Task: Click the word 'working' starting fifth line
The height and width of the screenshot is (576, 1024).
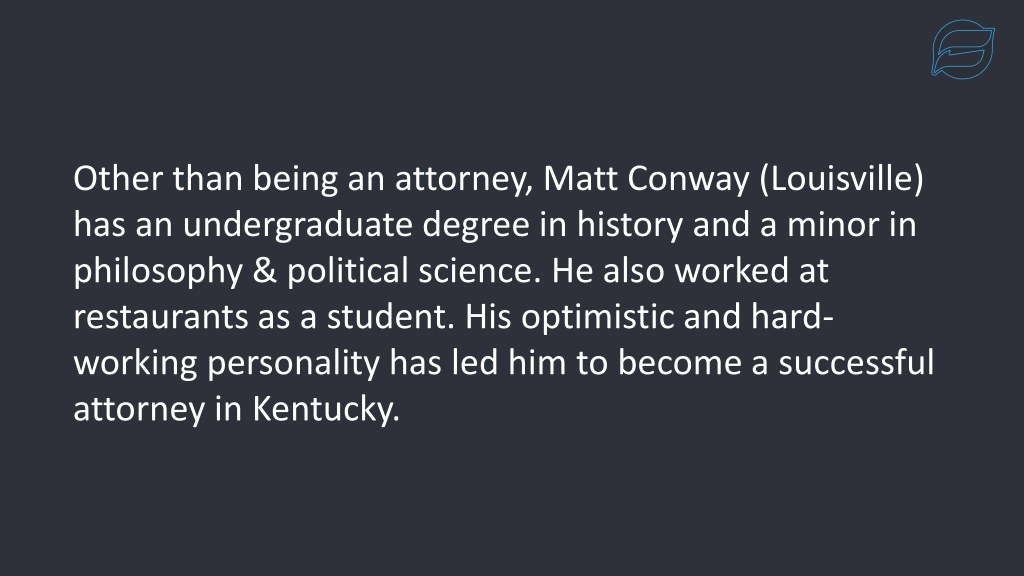Action: point(135,364)
